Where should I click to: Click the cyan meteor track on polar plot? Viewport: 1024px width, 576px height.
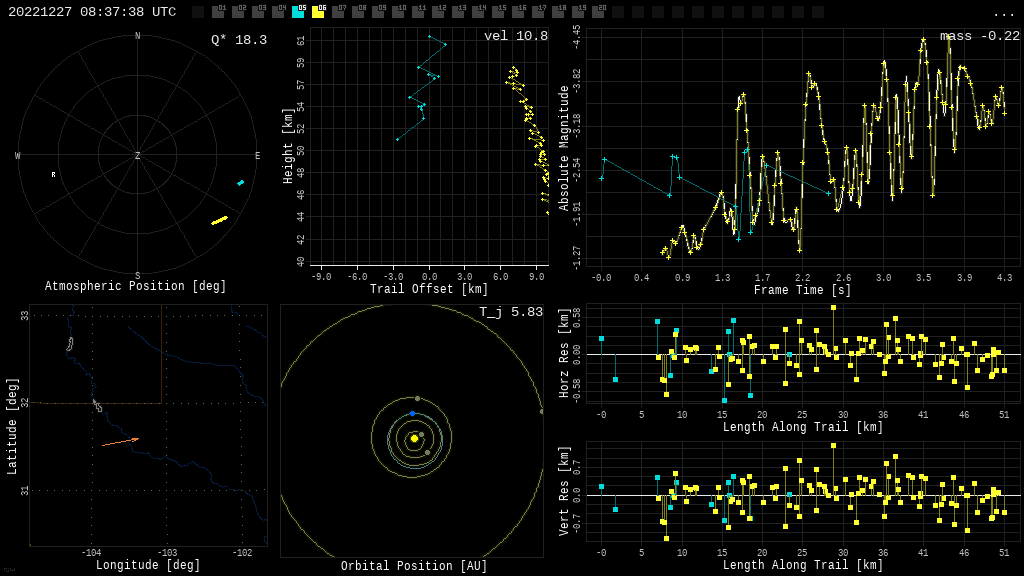coord(240,183)
